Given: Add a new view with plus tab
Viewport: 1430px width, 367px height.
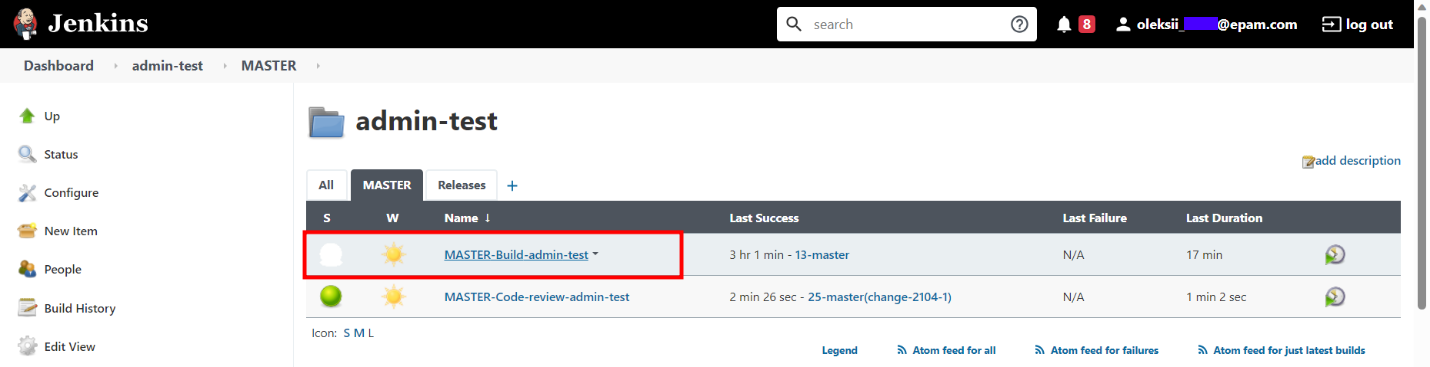Looking at the screenshot, I should click(512, 185).
